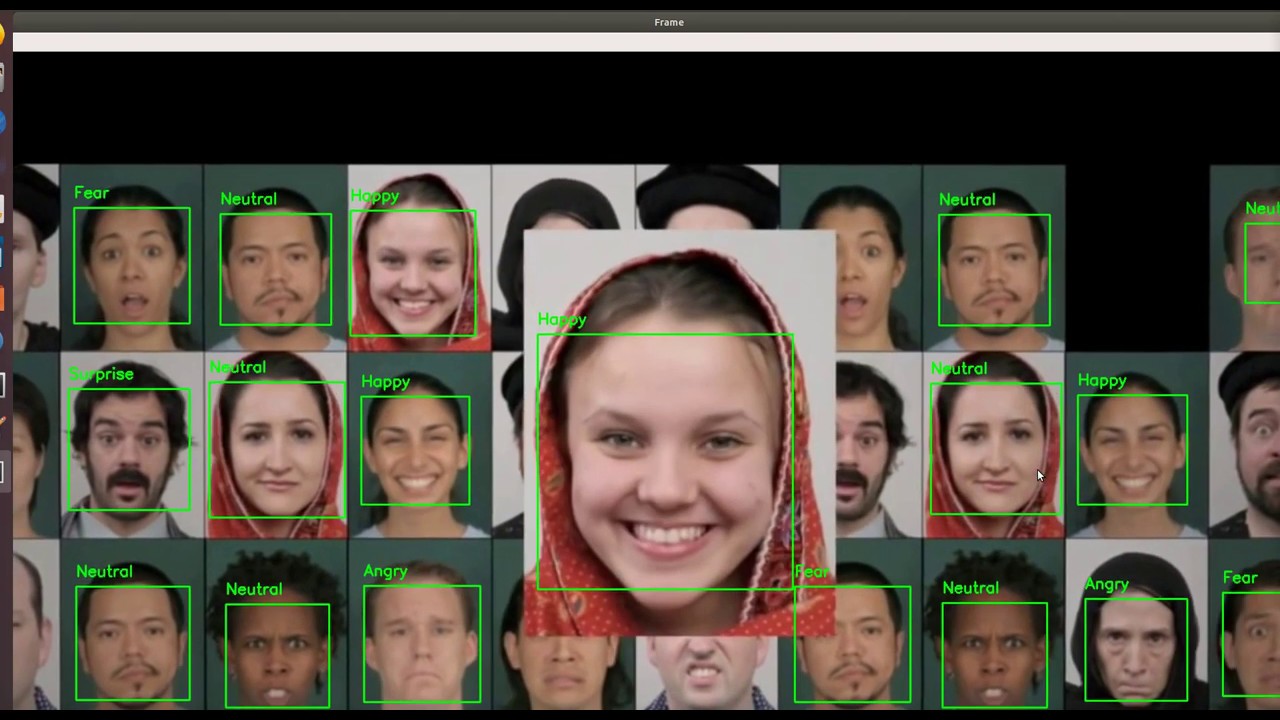Click "Neutral" above scowling curly-haired man, right side
The width and height of the screenshot is (1280, 720).
[971, 589]
